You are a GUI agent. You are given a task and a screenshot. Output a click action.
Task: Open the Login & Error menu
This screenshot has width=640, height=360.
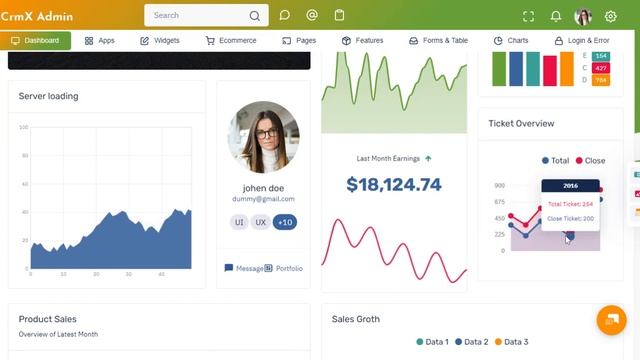coord(582,40)
